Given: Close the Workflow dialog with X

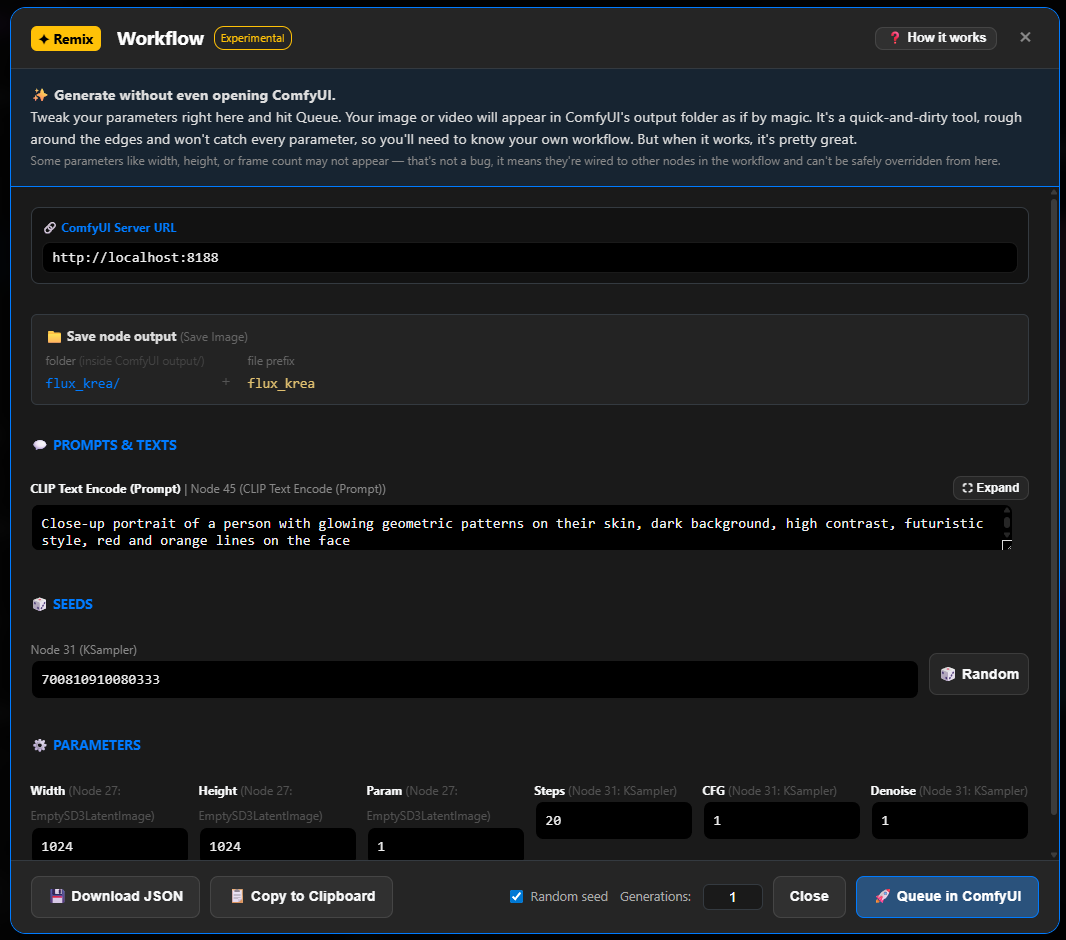Looking at the screenshot, I should coord(1025,37).
